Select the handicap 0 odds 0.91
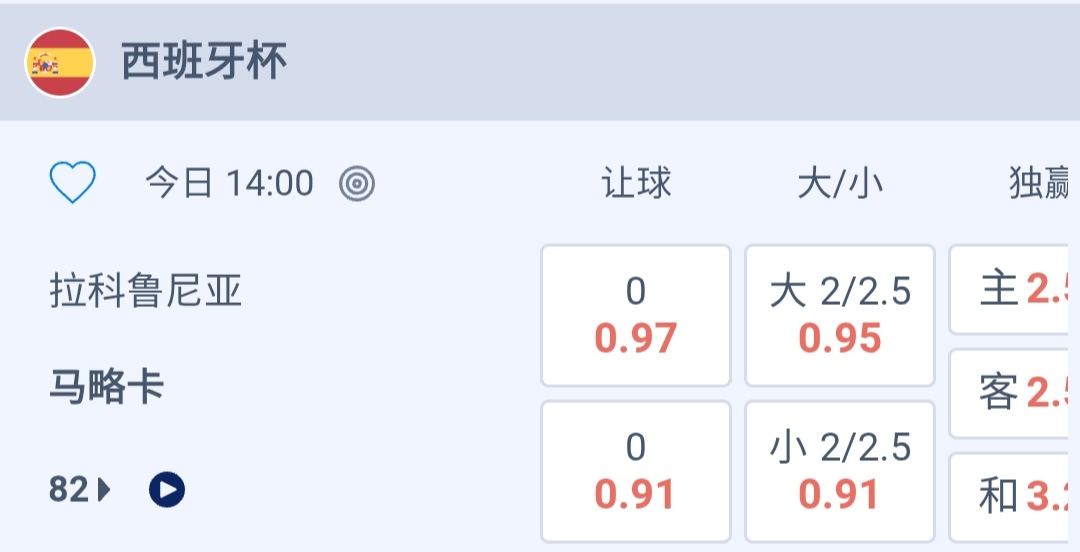This screenshot has height=552, width=1080. point(636,471)
